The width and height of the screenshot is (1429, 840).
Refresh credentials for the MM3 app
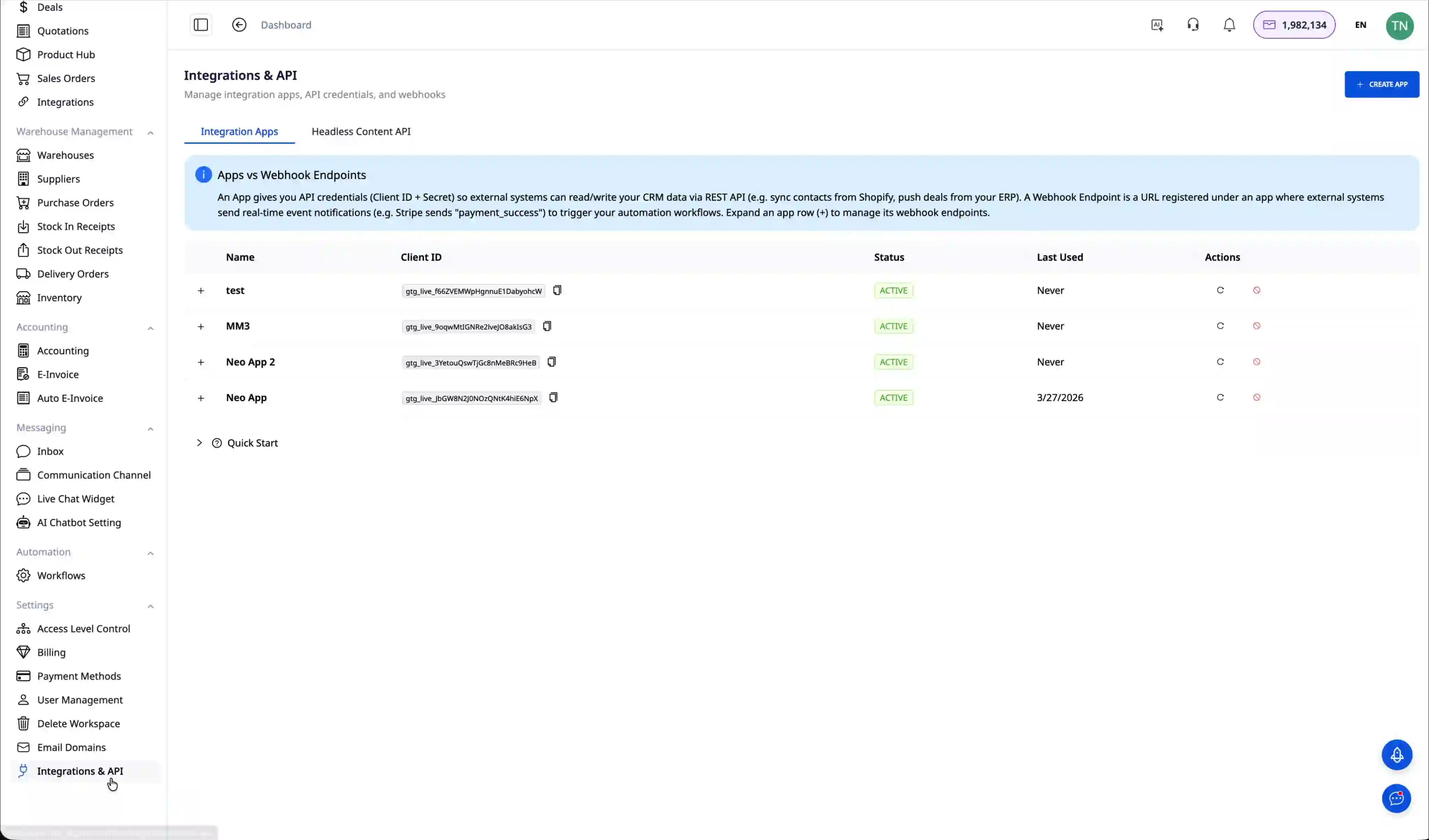click(1221, 326)
